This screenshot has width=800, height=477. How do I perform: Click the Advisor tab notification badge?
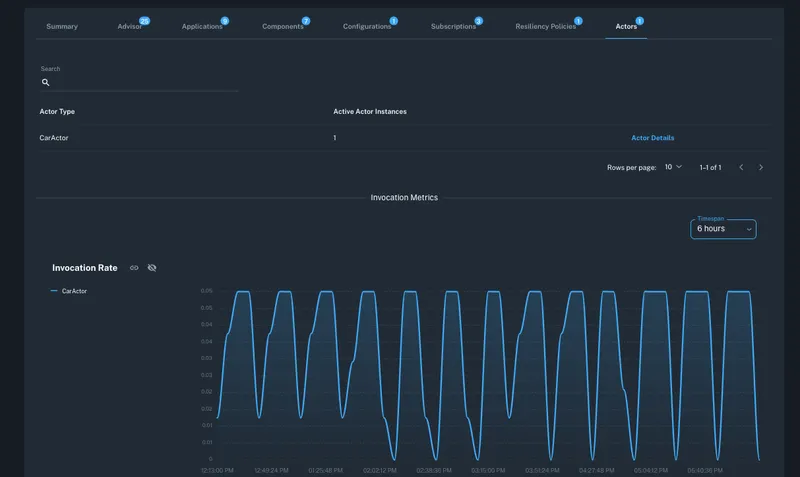coord(144,20)
